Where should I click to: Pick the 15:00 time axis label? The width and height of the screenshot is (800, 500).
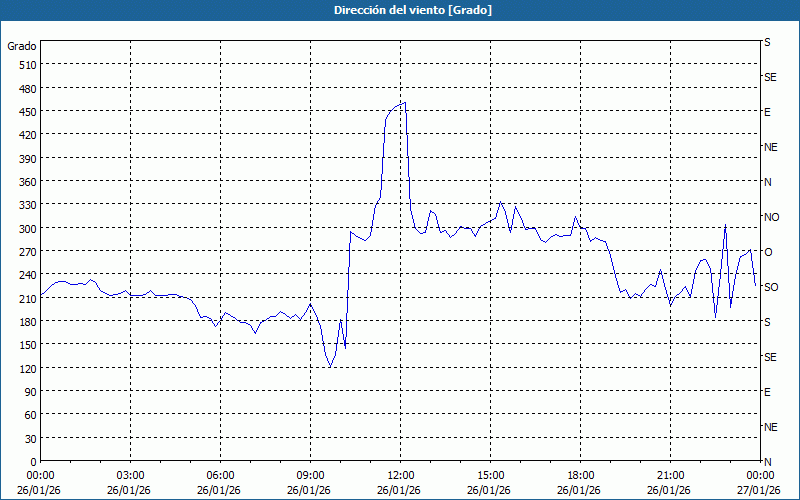(x=490, y=475)
